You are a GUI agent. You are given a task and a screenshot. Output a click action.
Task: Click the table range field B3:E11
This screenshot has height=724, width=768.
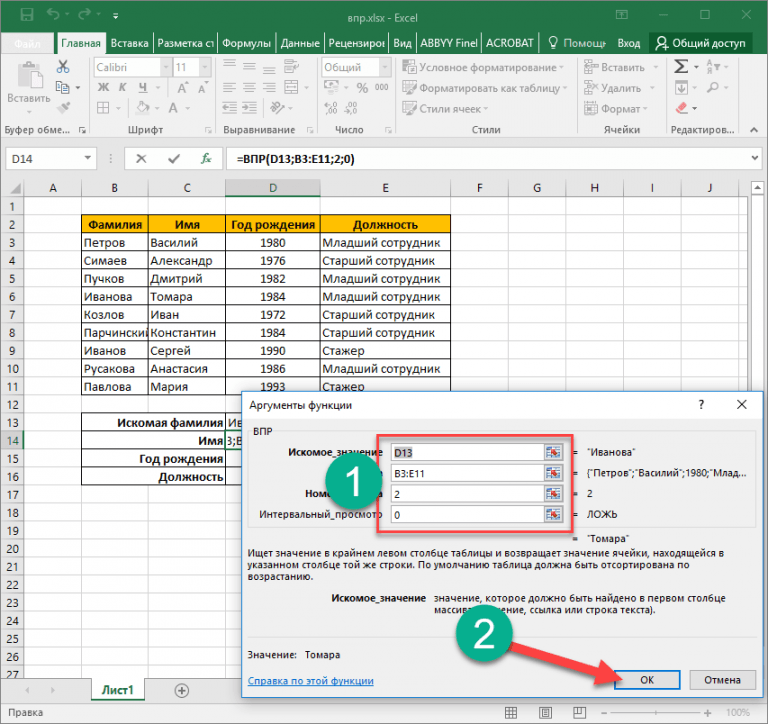pyautogui.click(x=468, y=473)
